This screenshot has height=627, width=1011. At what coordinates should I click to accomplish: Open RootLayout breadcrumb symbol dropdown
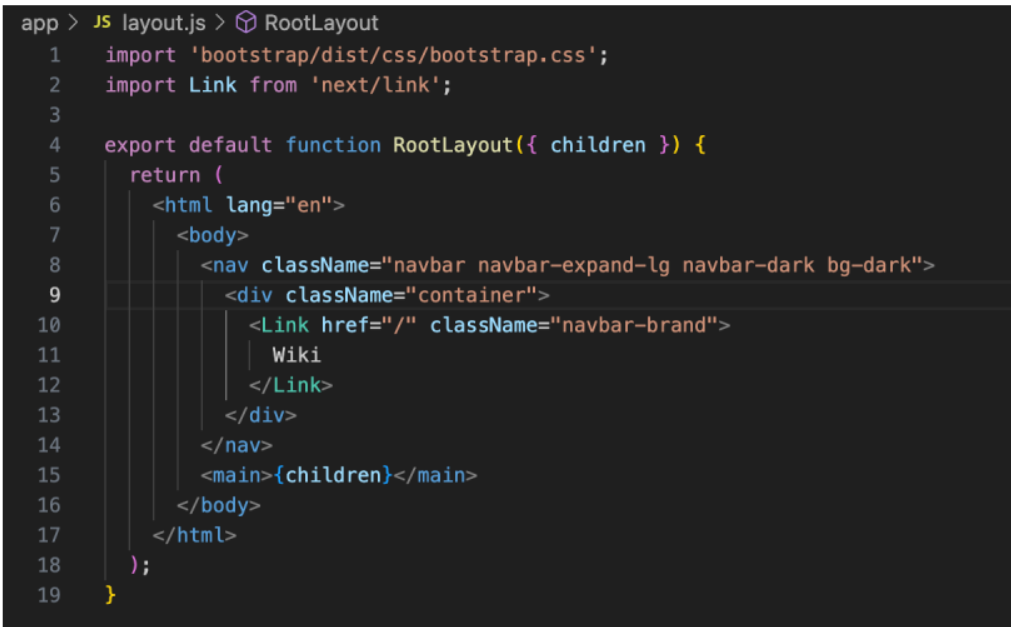click(x=321, y=23)
